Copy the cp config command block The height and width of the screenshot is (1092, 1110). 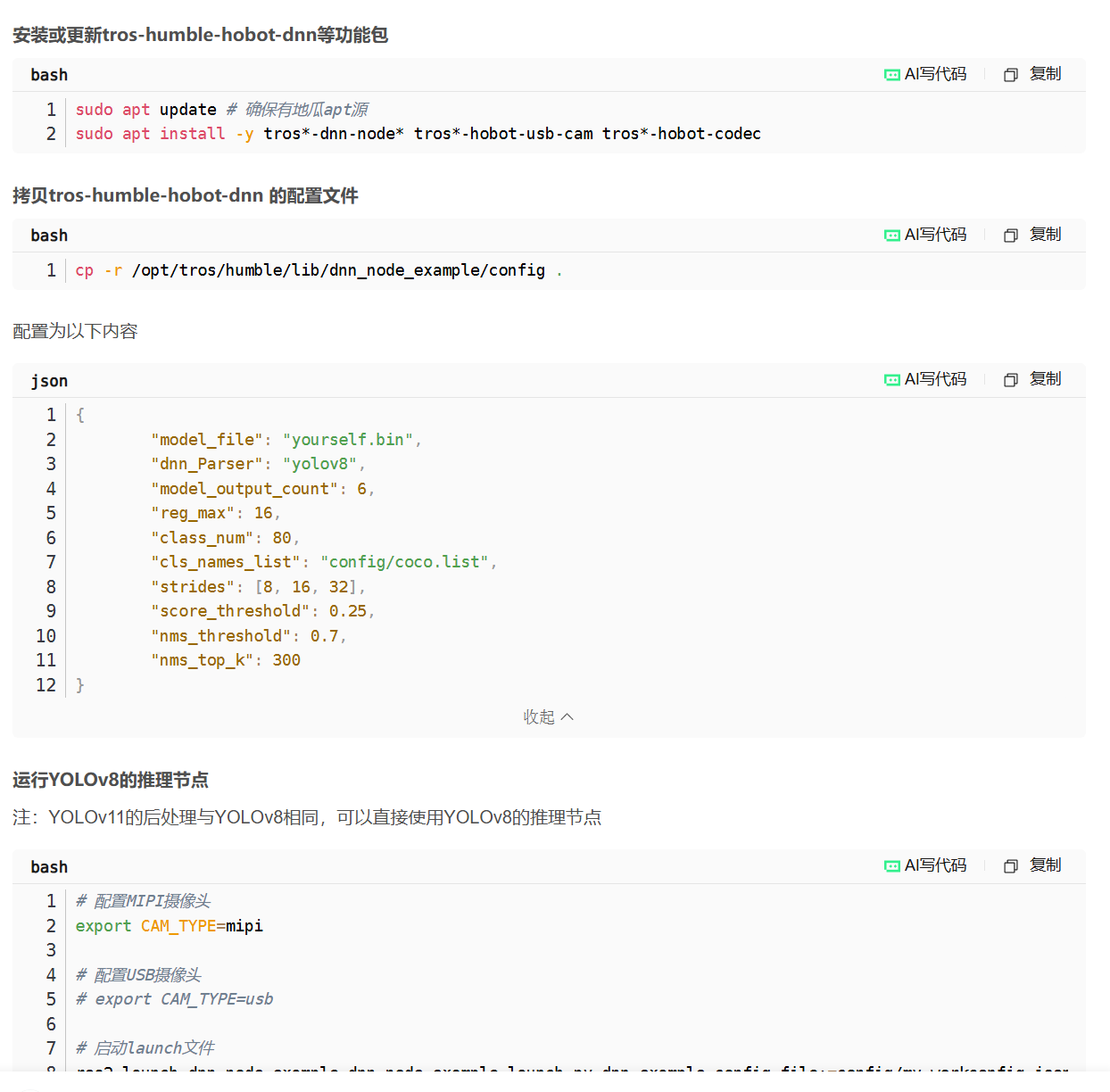click(1033, 235)
